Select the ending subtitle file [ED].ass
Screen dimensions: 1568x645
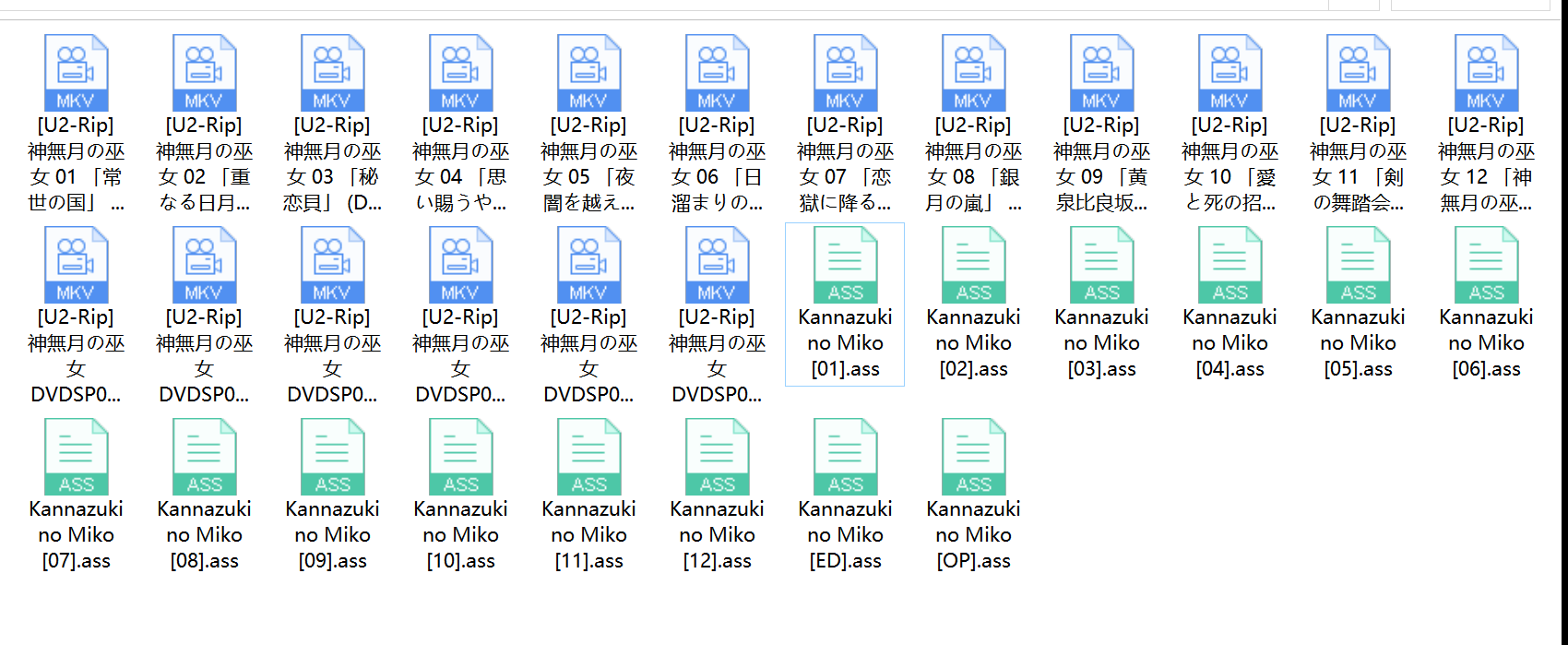(845, 458)
